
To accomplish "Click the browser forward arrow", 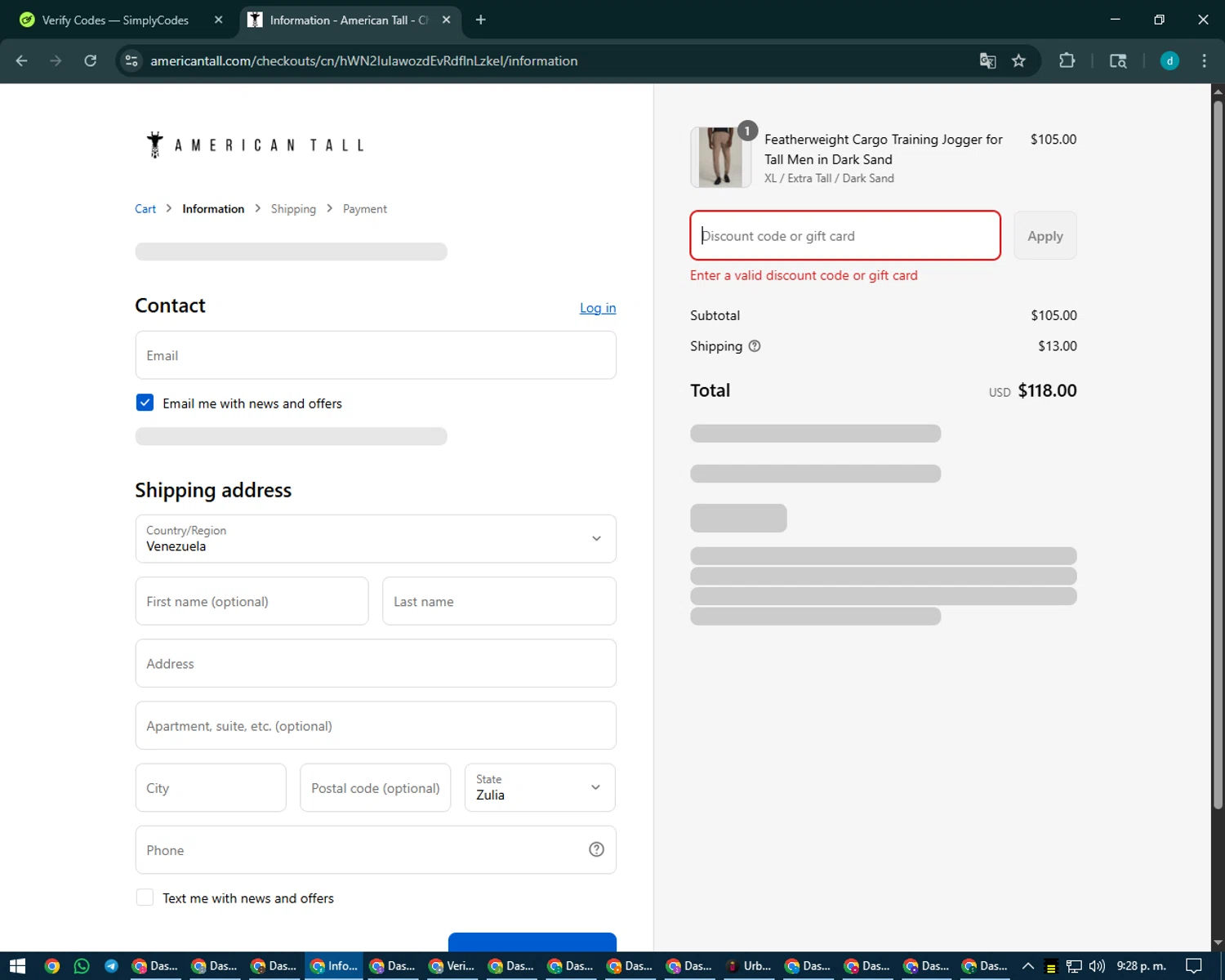I will point(56,60).
